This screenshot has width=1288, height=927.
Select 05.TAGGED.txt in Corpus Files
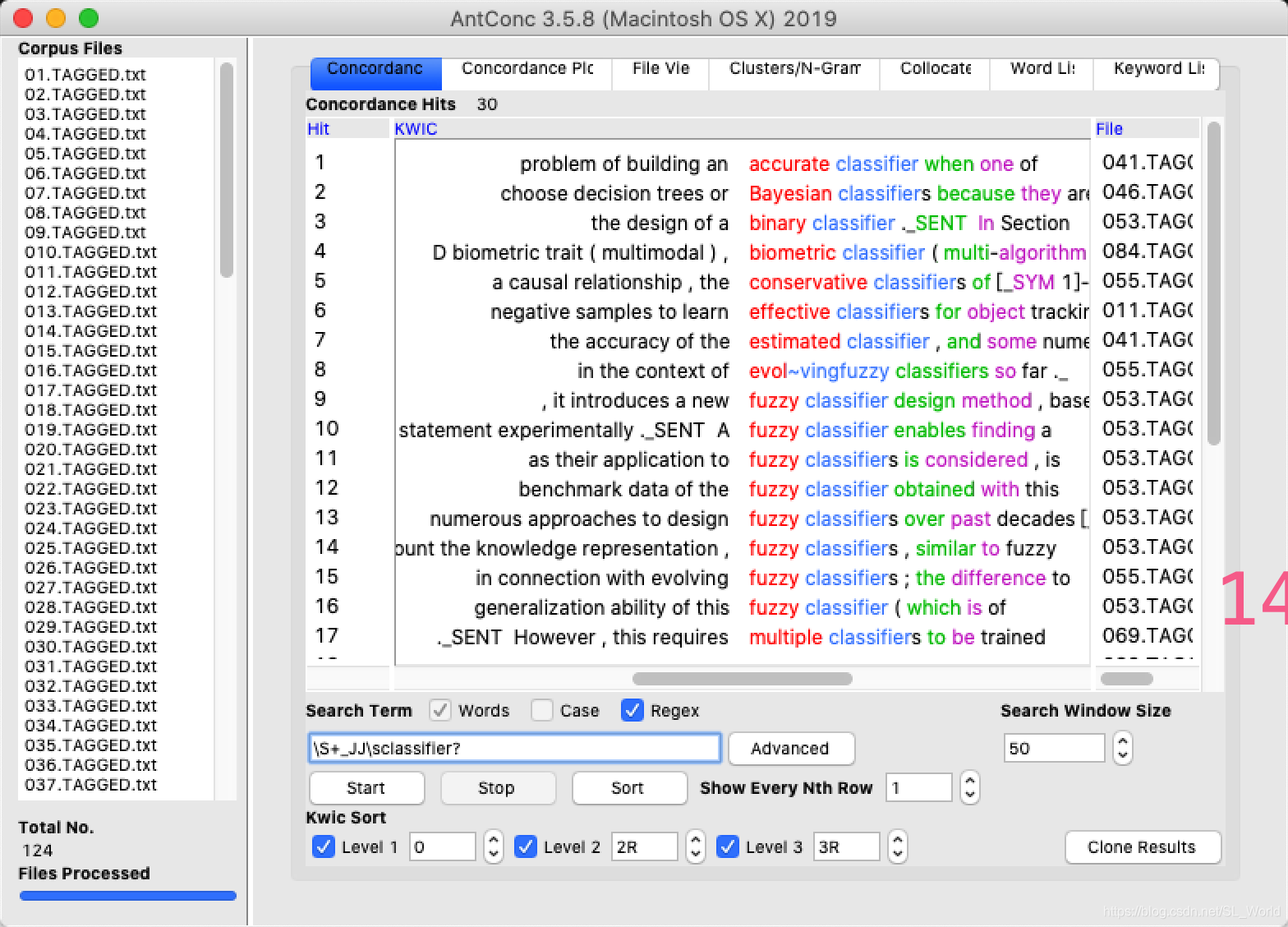(x=85, y=153)
